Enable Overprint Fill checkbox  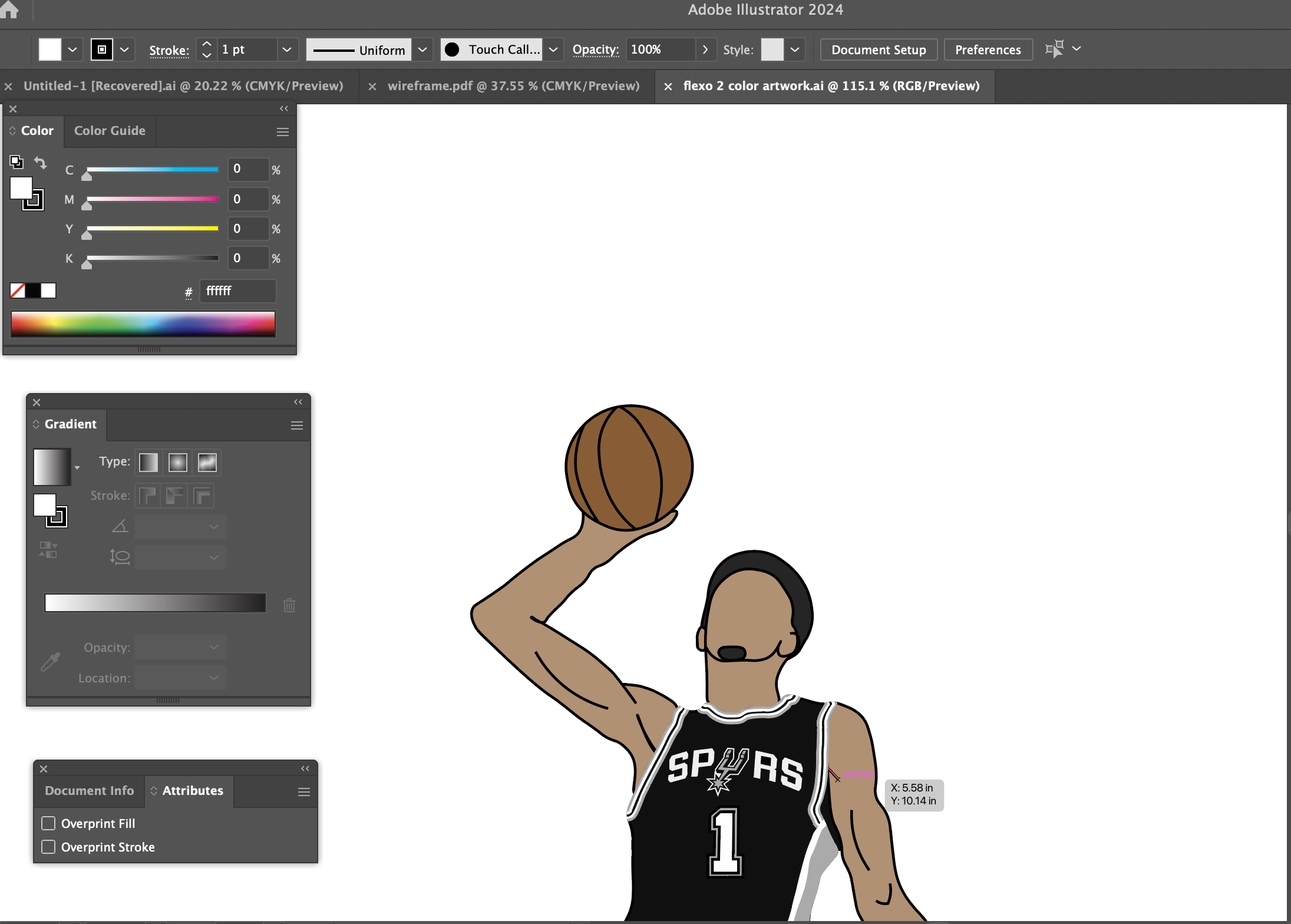click(x=48, y=823)
